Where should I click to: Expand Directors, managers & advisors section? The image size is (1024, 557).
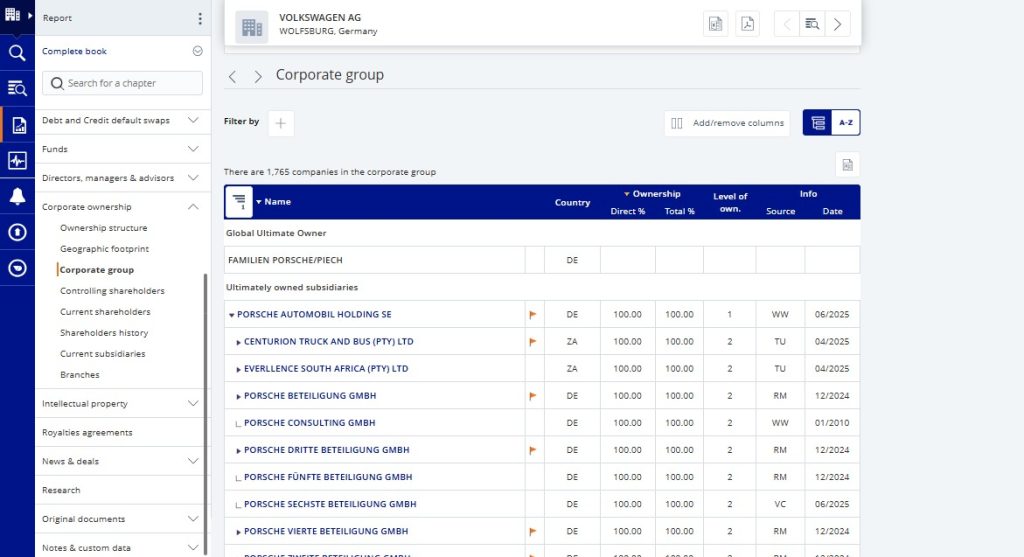(x=193, y=178)
